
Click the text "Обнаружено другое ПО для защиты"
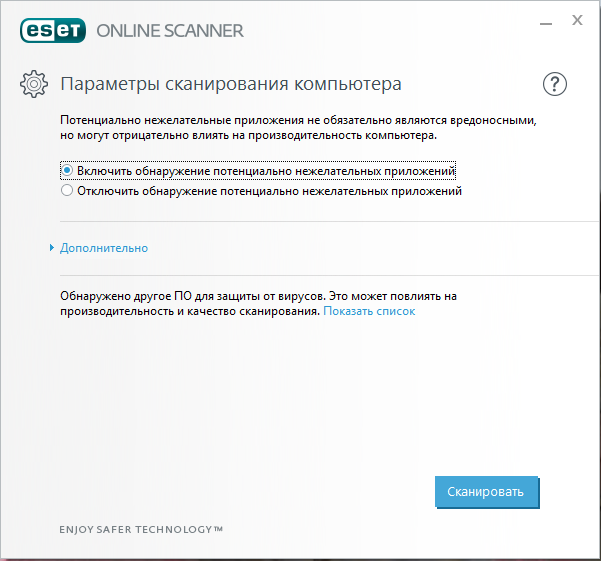click(161, 296)
